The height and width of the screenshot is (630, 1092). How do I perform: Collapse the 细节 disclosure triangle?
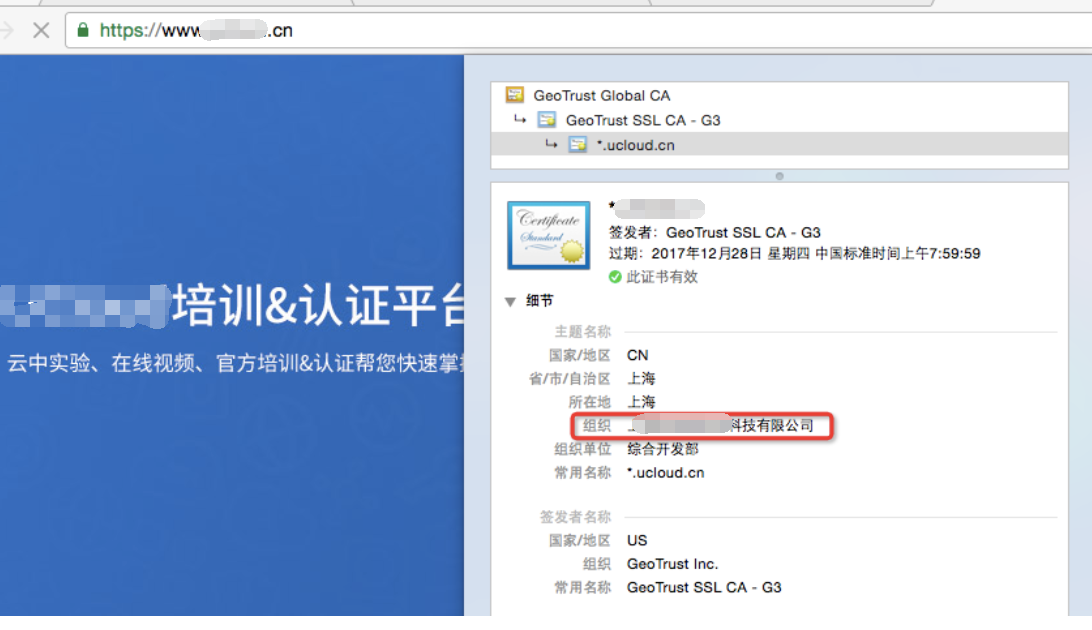click(510, 300)
